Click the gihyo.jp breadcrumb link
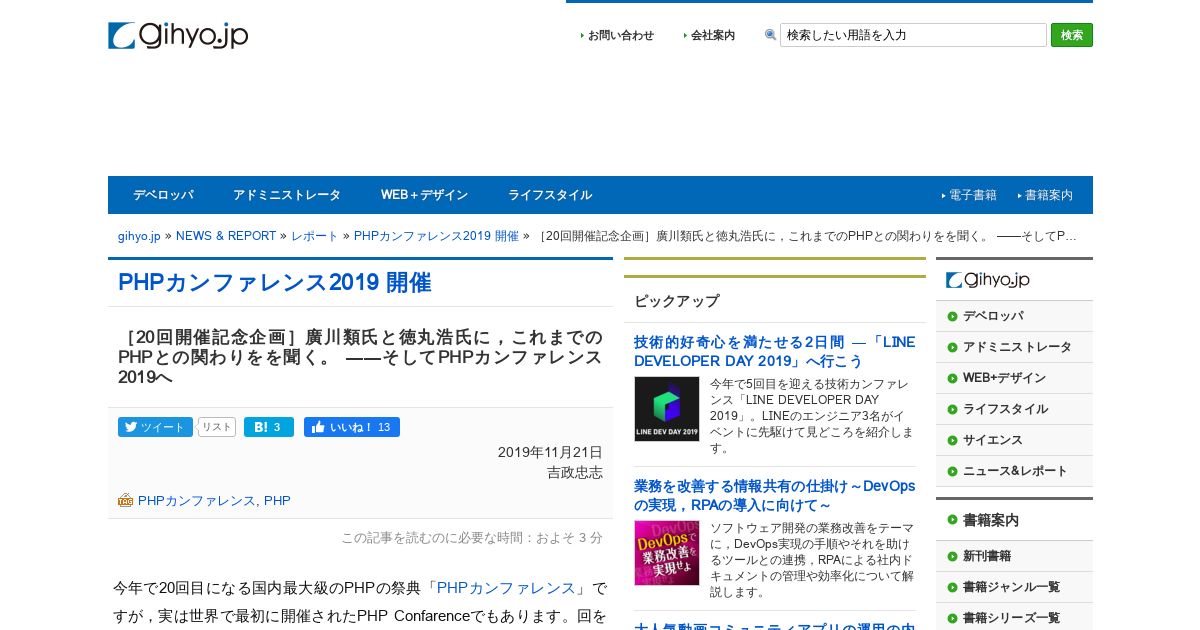Viewport: 1200px width, 630px height. [139, 236]
